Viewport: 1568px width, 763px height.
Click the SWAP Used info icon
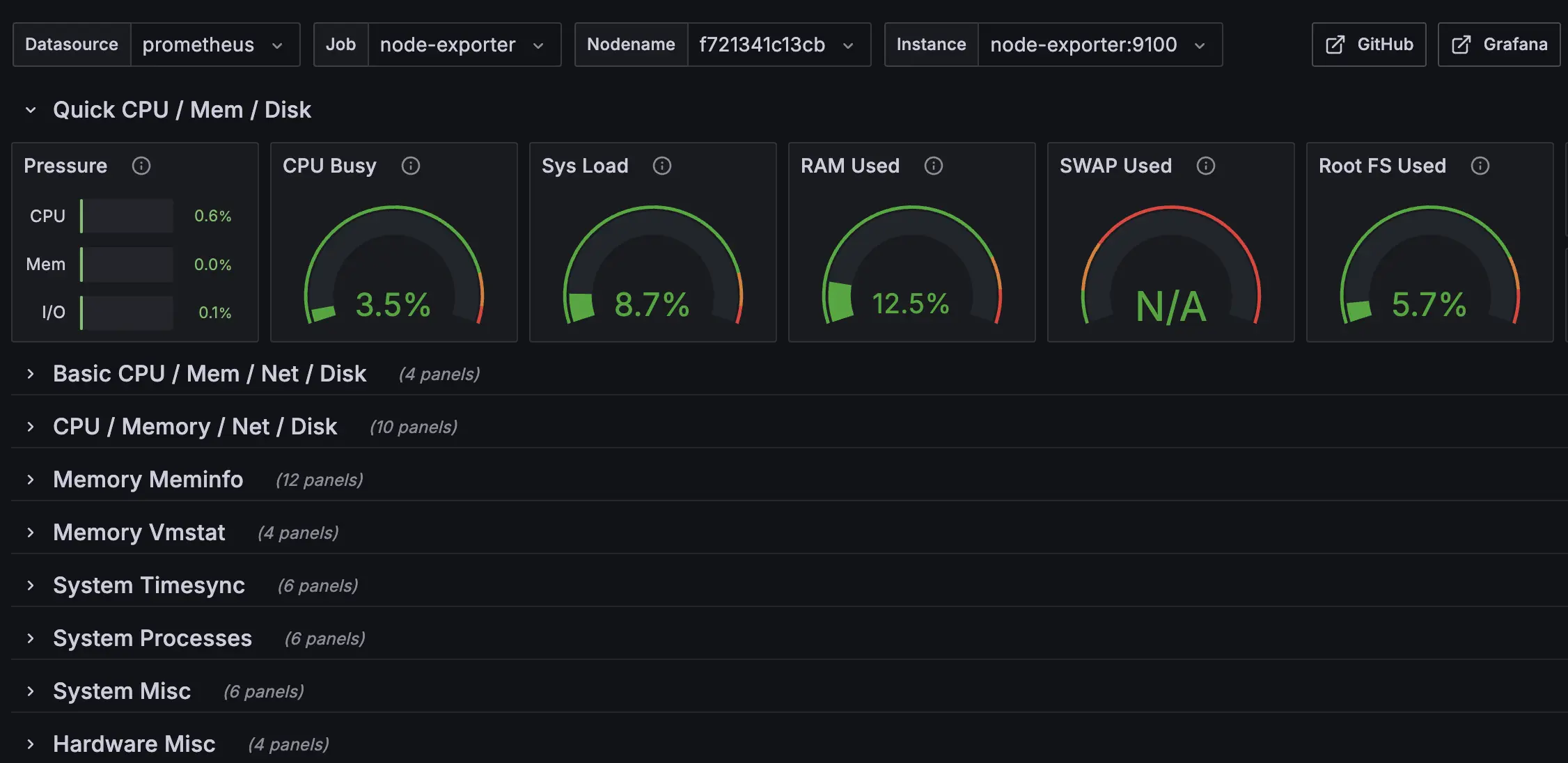pyautogui.click(x=1205, y=166)
